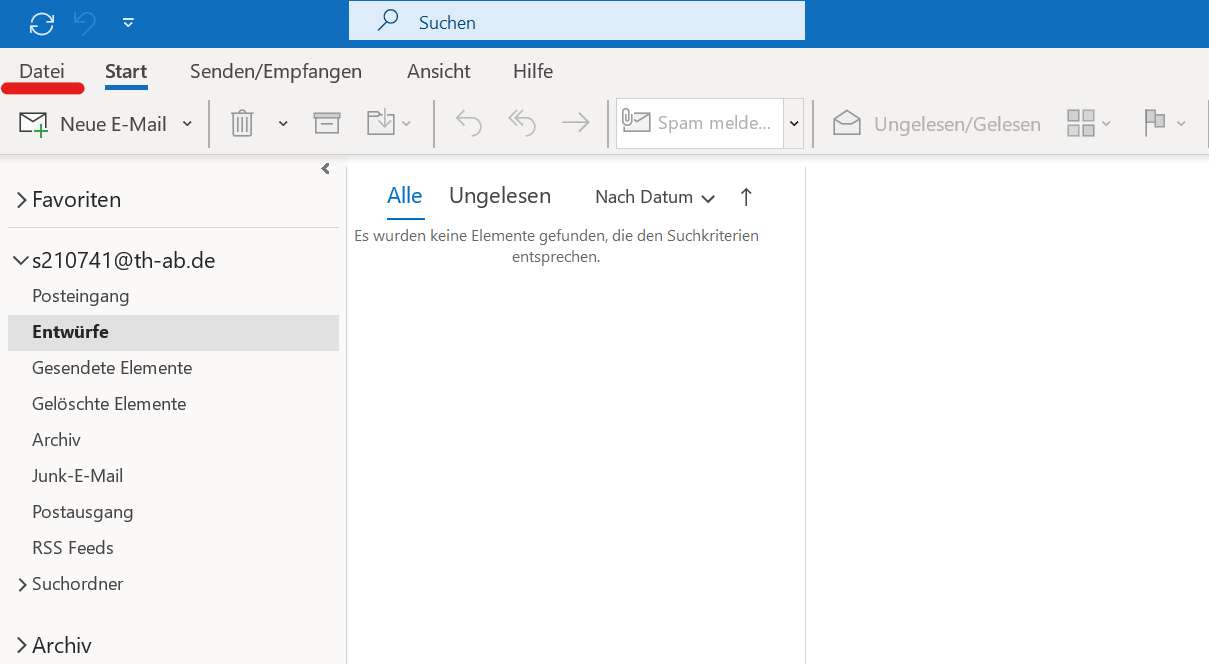
Task: Expand the Suchordner folder
Action: 22,584
